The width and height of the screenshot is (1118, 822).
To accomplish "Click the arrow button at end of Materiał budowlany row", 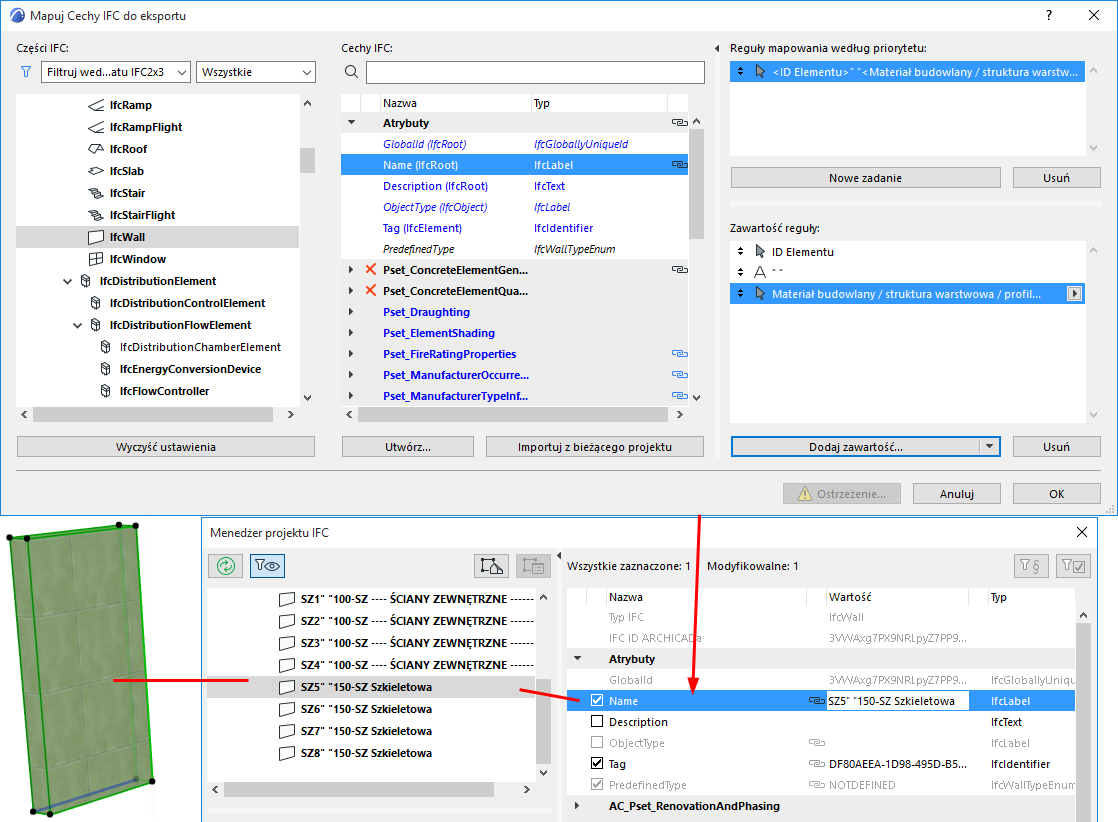I will pos(1074,294).
